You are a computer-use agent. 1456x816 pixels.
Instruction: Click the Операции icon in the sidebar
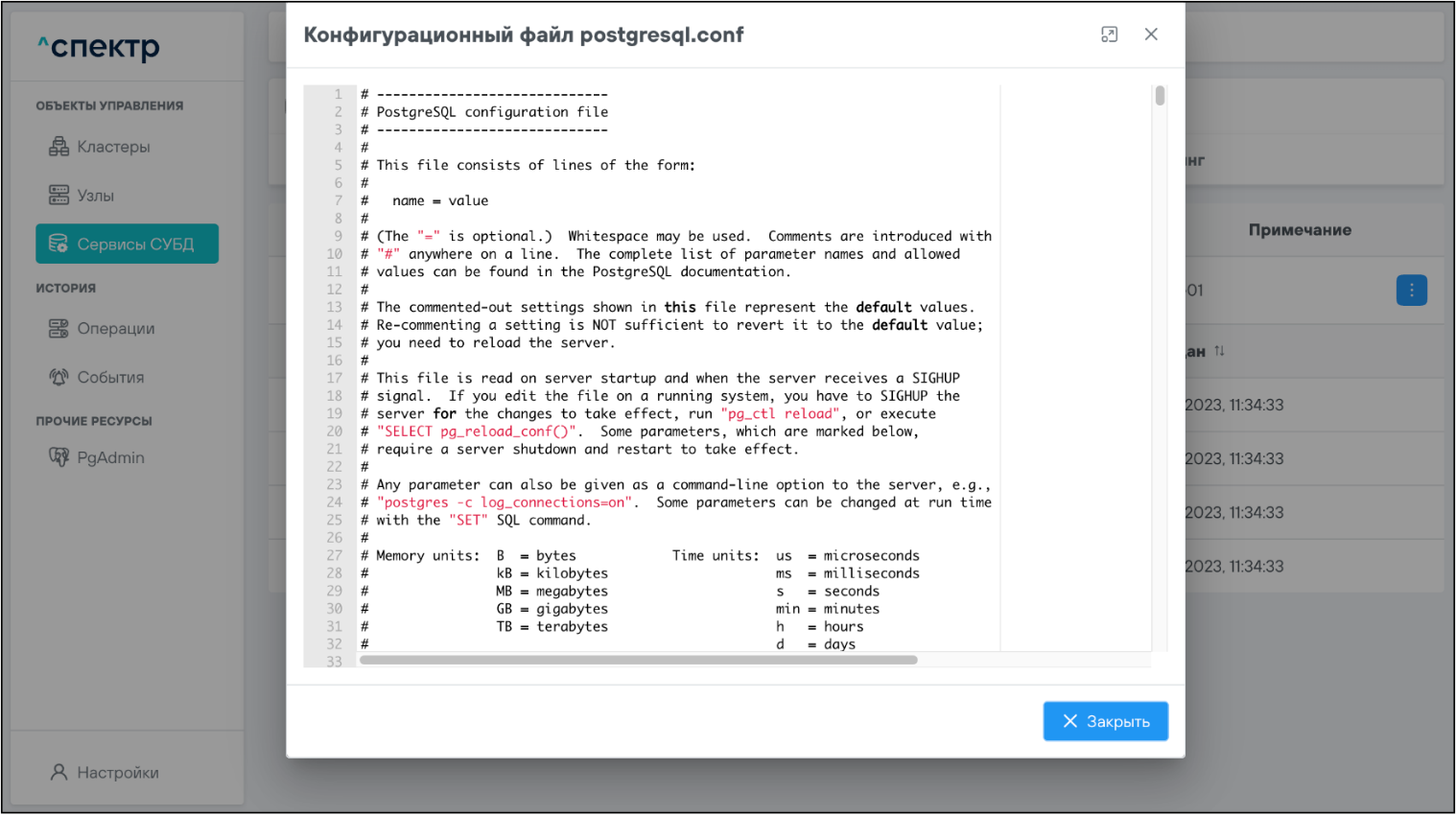pos(59,329)
